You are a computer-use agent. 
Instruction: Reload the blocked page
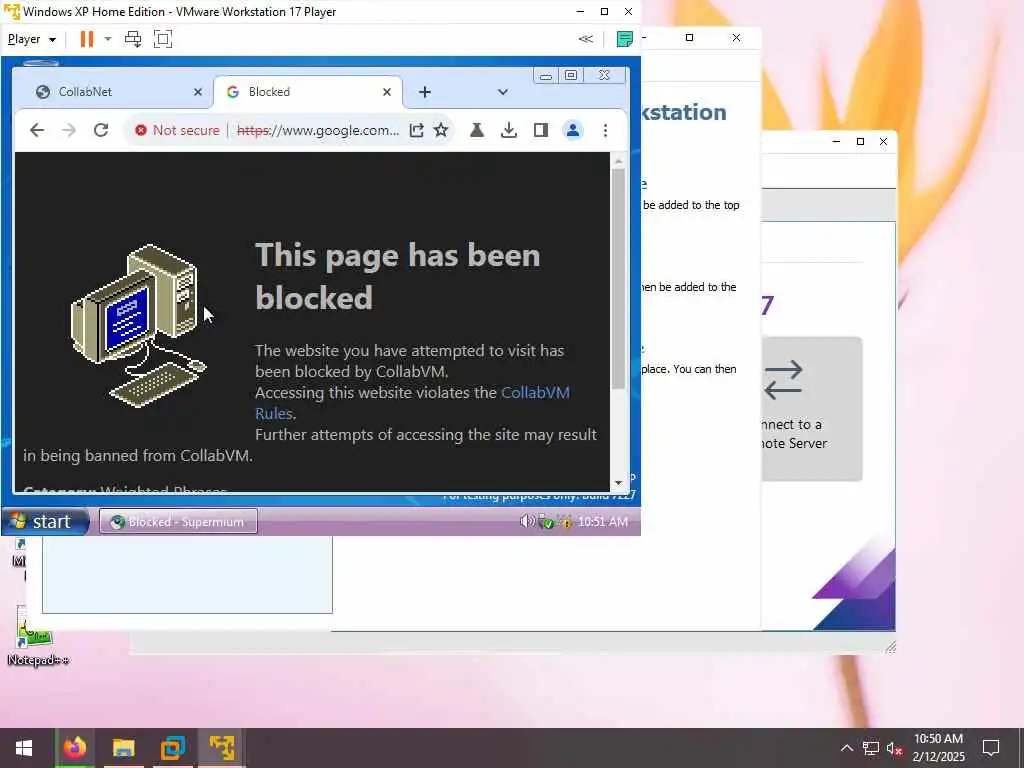(x=101, y=130)
